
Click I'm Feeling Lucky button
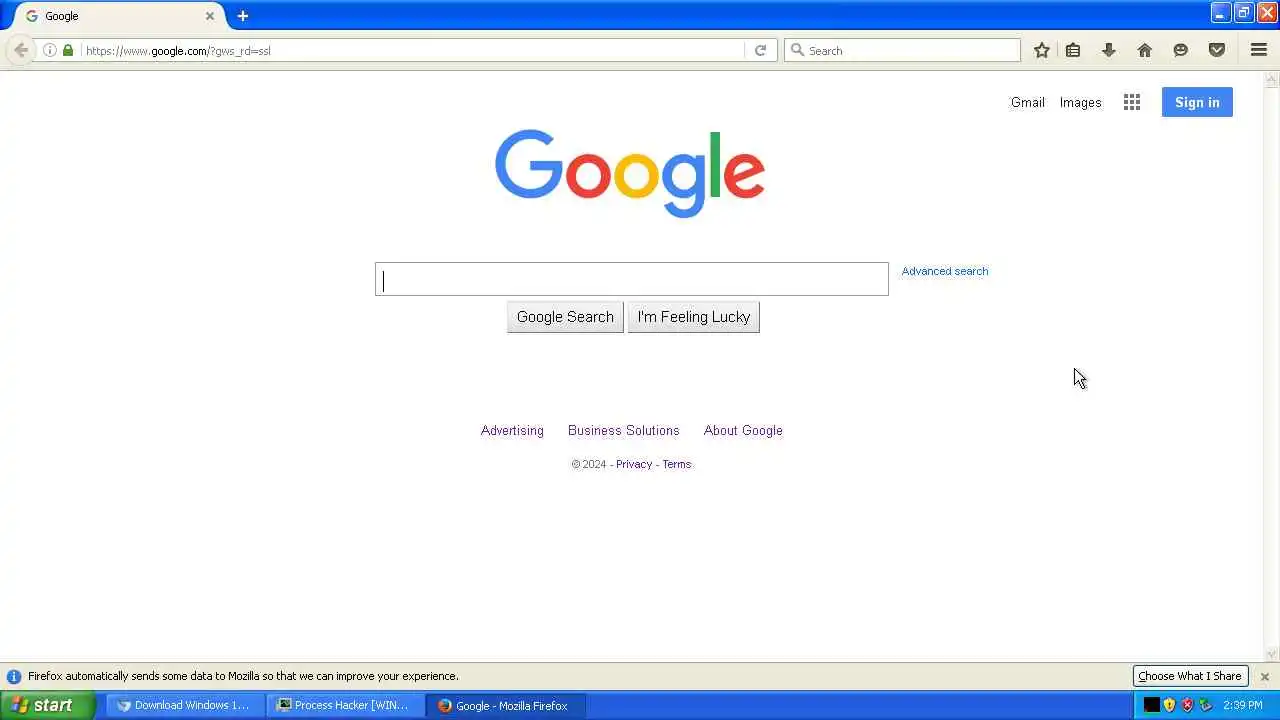(x=693, y=317)
